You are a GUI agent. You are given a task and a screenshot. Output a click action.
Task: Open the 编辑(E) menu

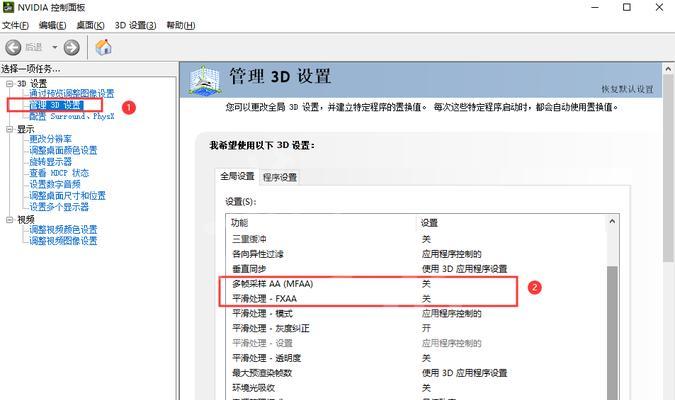[x=53, y=25]
